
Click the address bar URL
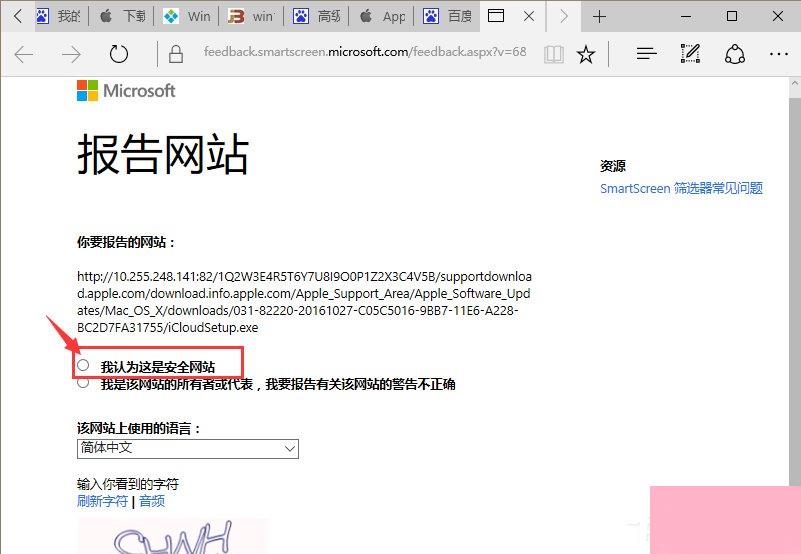point(365,52)
